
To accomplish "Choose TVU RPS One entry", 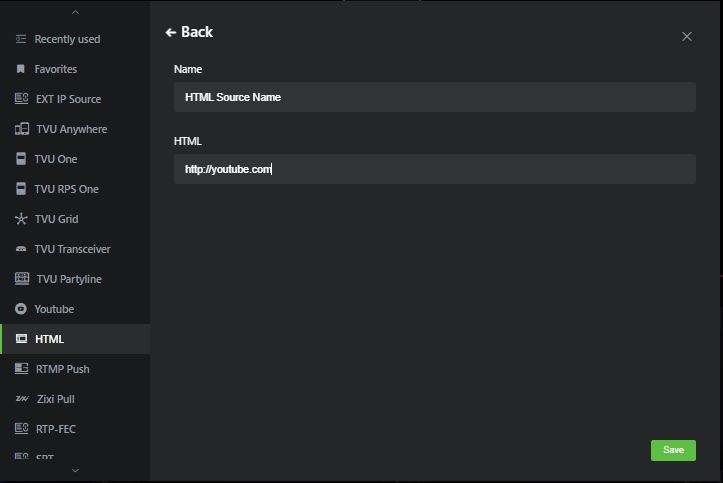I will click(x=75, y=189).
